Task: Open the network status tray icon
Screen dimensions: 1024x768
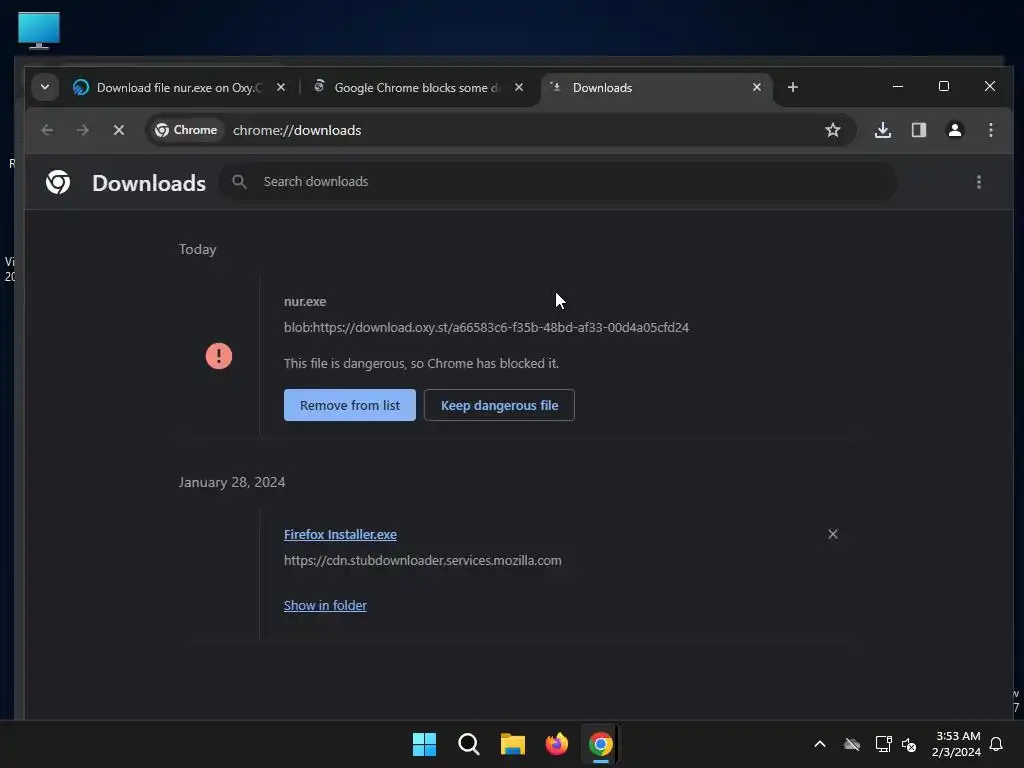Action: (x=883, y=744)
